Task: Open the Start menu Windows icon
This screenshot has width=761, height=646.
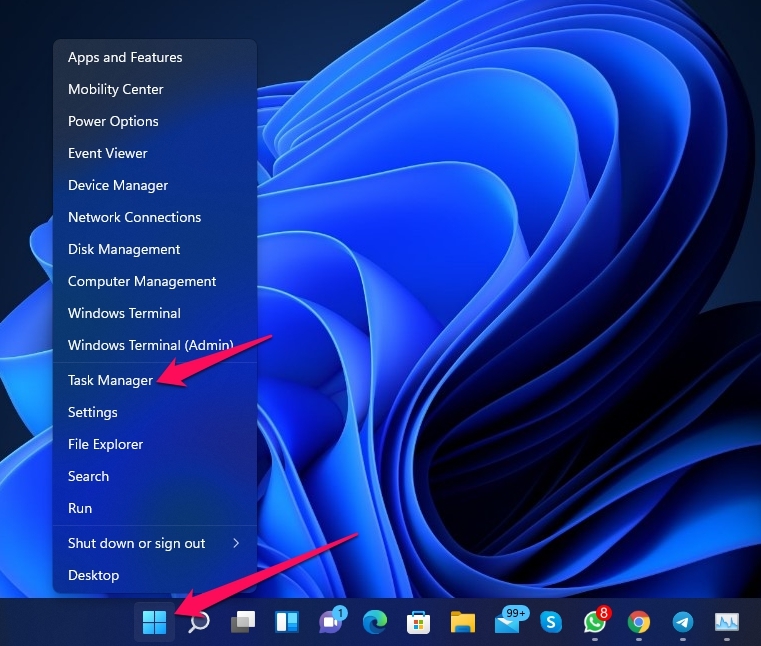Action: click(x=154, y=622)
